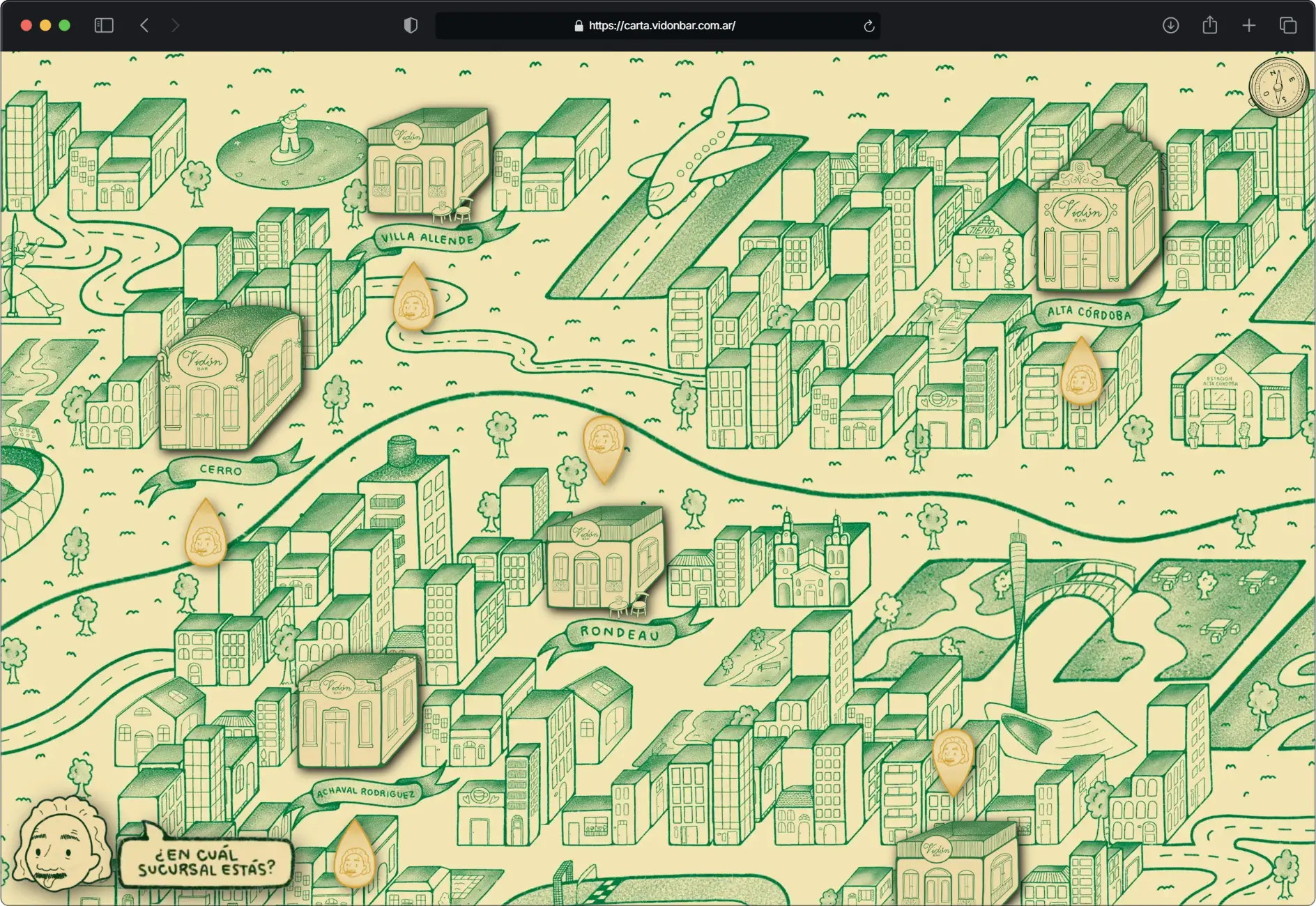Open a new tab with plus button
The width and height of the screenshot is (1316, 906).
pos(1248,26)
